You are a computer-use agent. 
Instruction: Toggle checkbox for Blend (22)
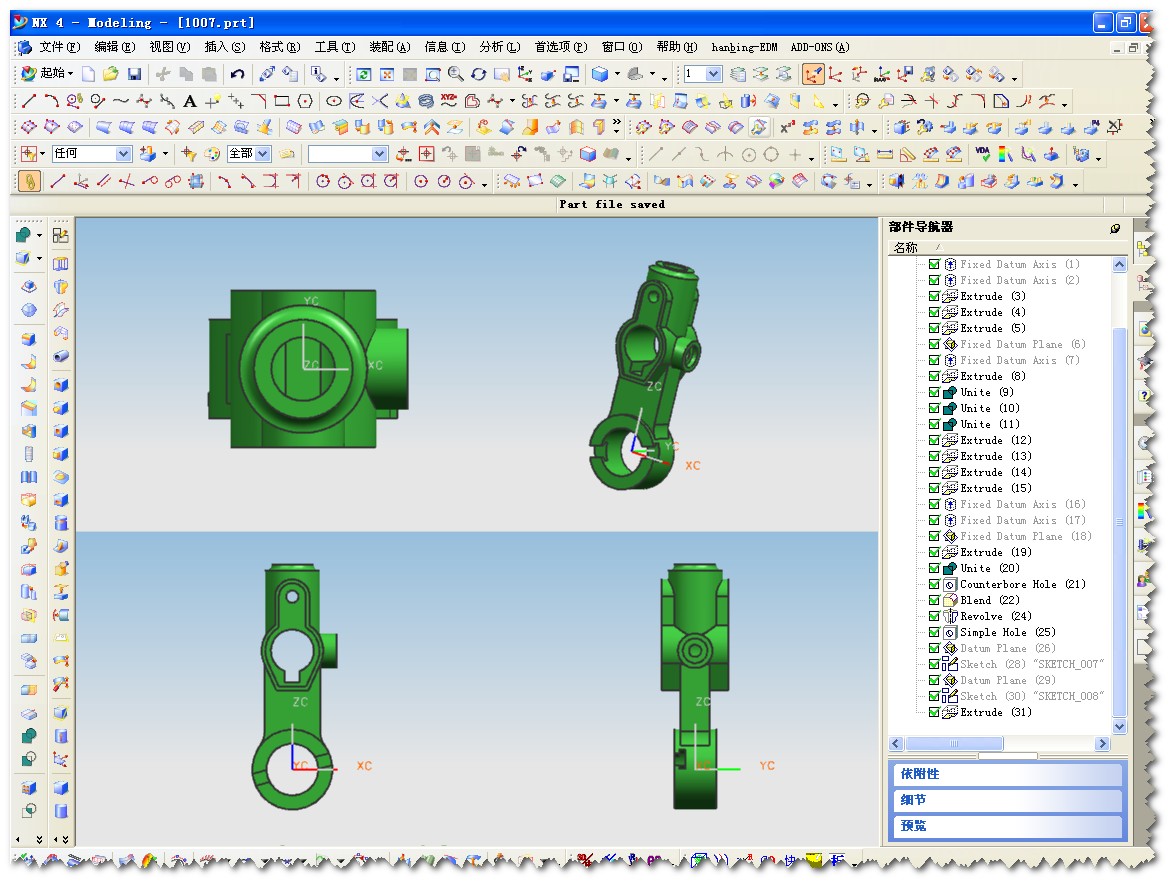[934, 600]
